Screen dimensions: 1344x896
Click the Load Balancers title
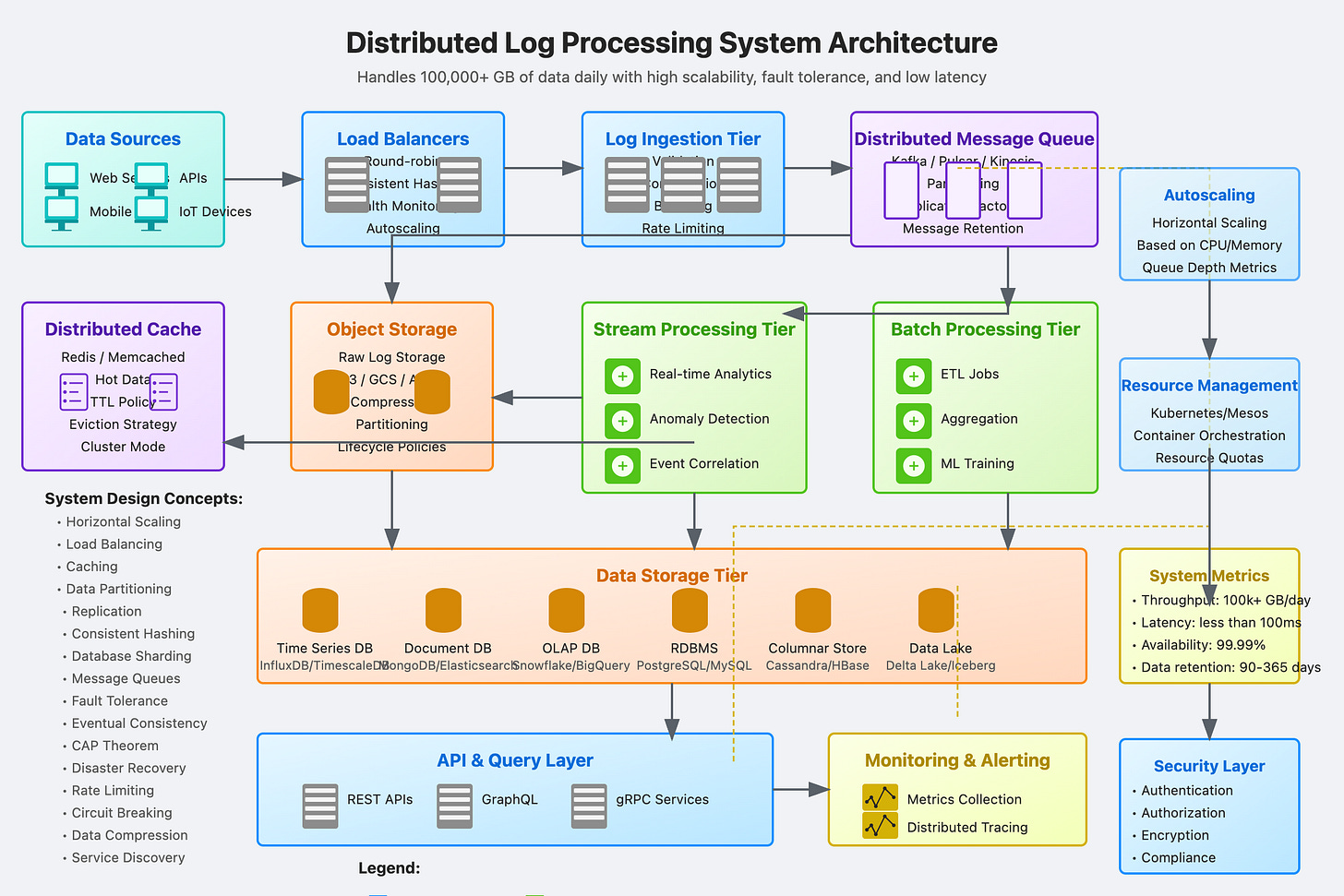pyautogui.click(x=402, y=139)
